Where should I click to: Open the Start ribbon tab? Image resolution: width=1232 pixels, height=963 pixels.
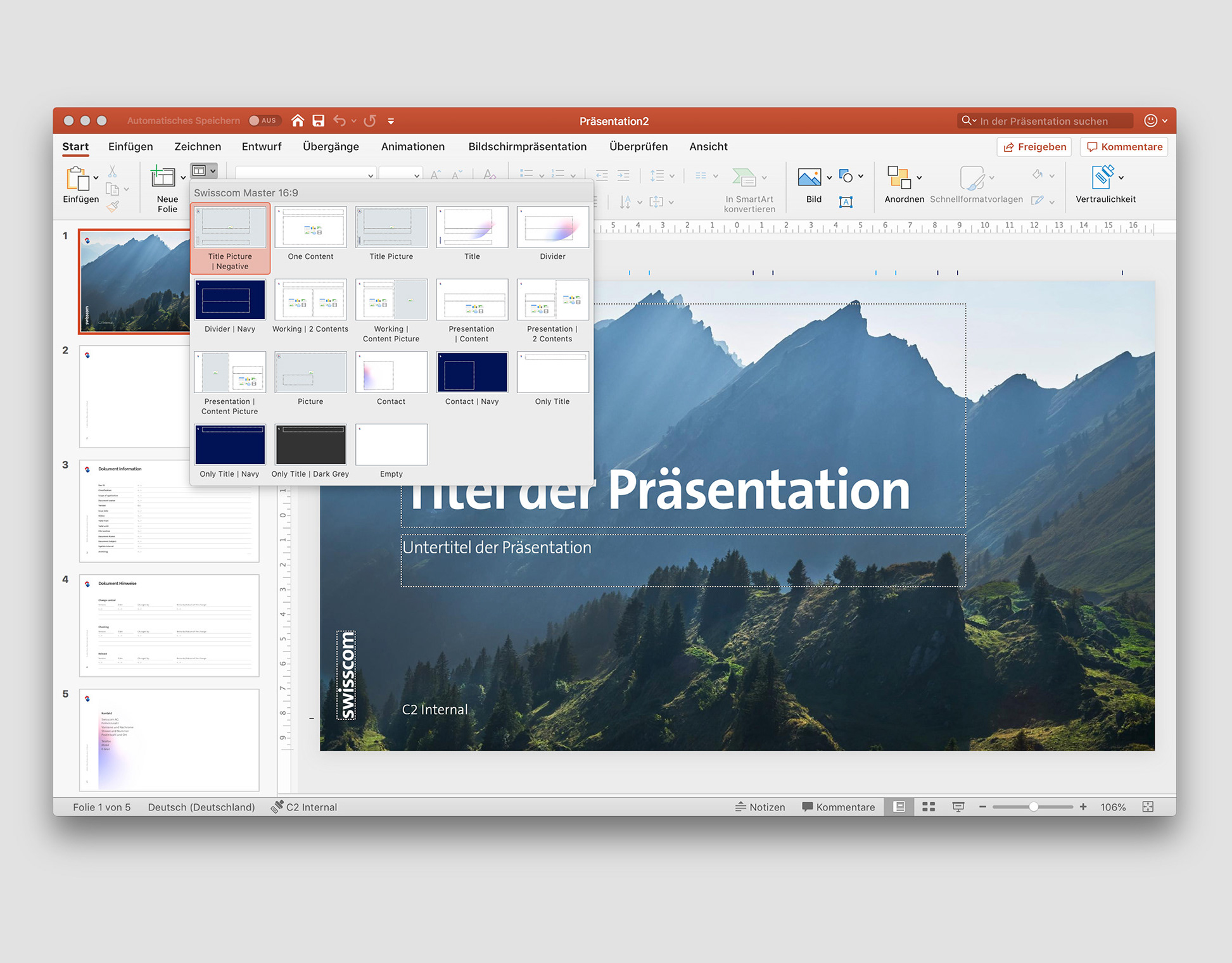tap(75, 146)
